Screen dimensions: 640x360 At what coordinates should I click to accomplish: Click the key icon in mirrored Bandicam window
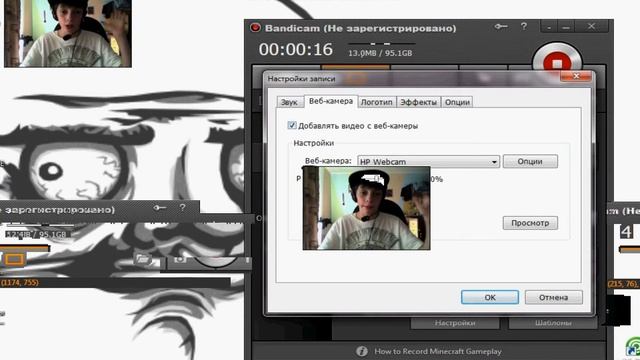(159, 208)
